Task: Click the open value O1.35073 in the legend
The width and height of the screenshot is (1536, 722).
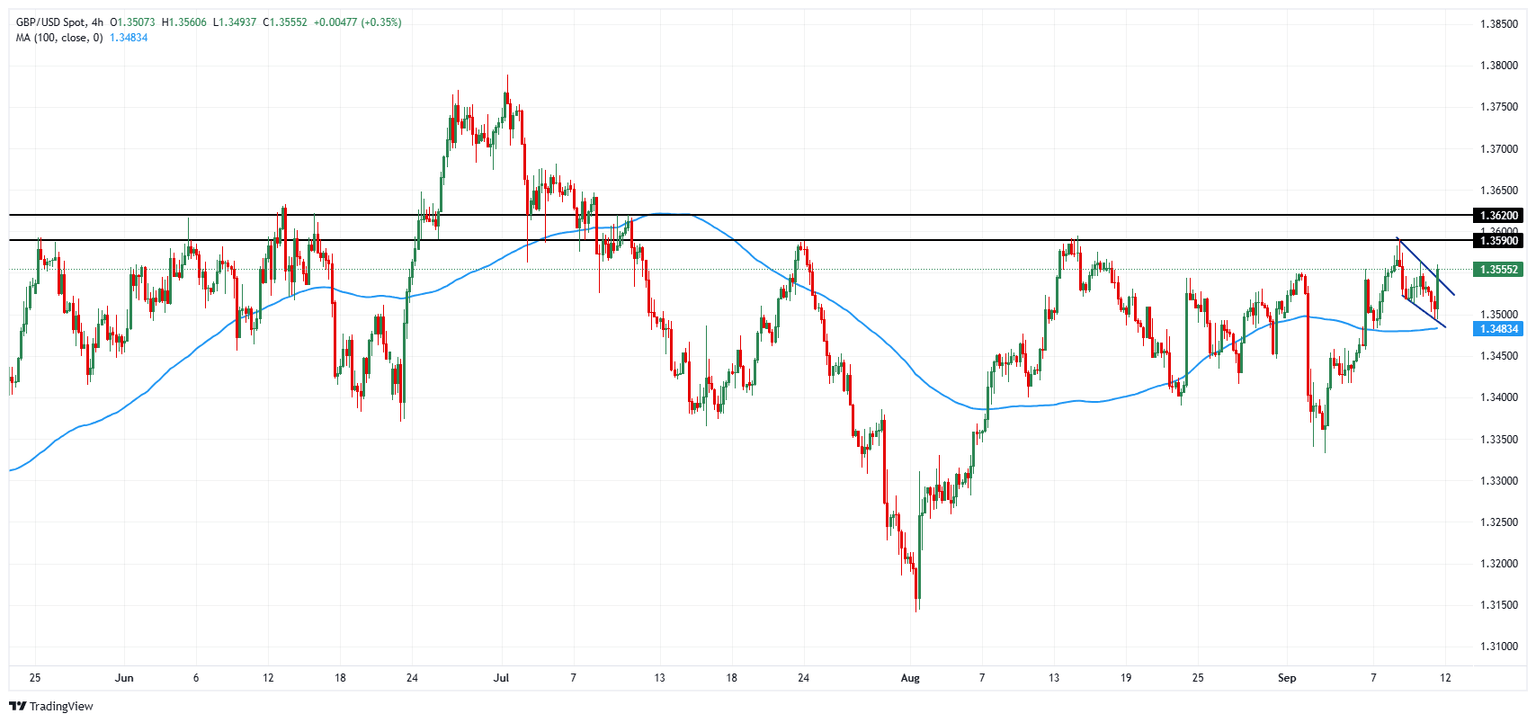Action: (132, 18)
